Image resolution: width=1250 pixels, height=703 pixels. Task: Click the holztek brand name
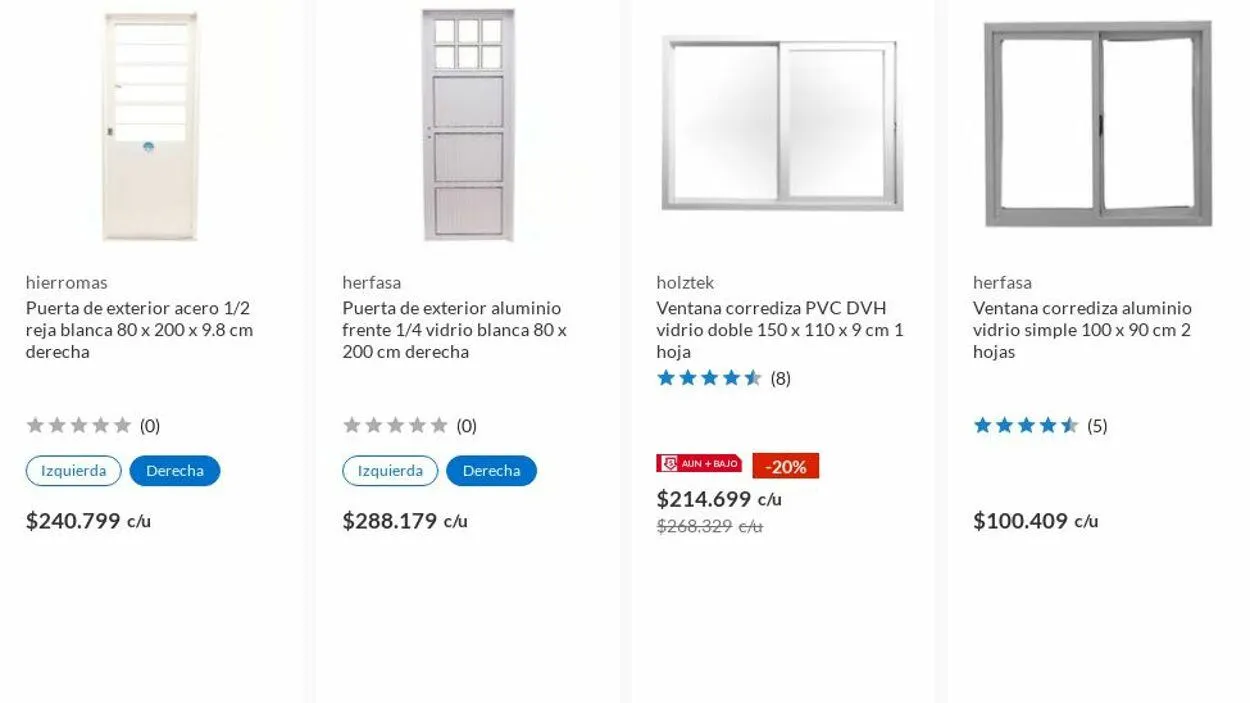[685, 283]
